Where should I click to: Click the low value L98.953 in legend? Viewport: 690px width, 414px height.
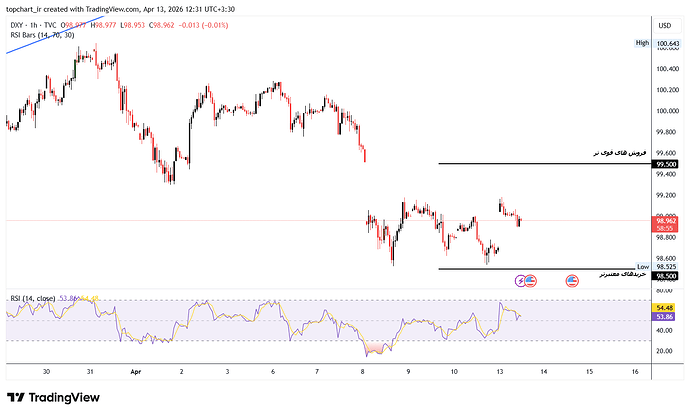pos(132,26)
